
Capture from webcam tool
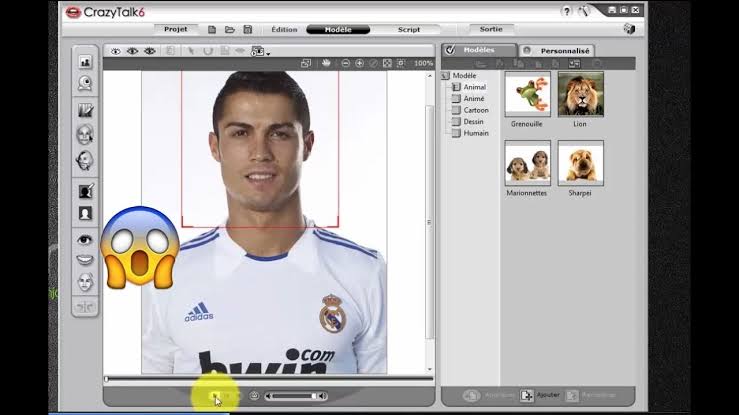click(x=85, y=83)
